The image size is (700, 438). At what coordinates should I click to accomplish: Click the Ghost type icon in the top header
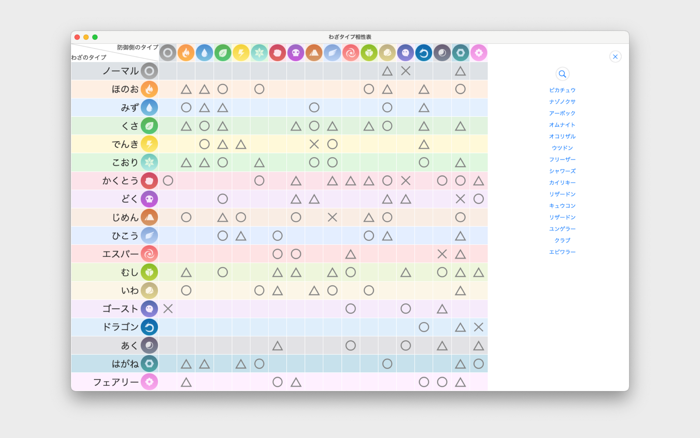click(x=406, y=53)
